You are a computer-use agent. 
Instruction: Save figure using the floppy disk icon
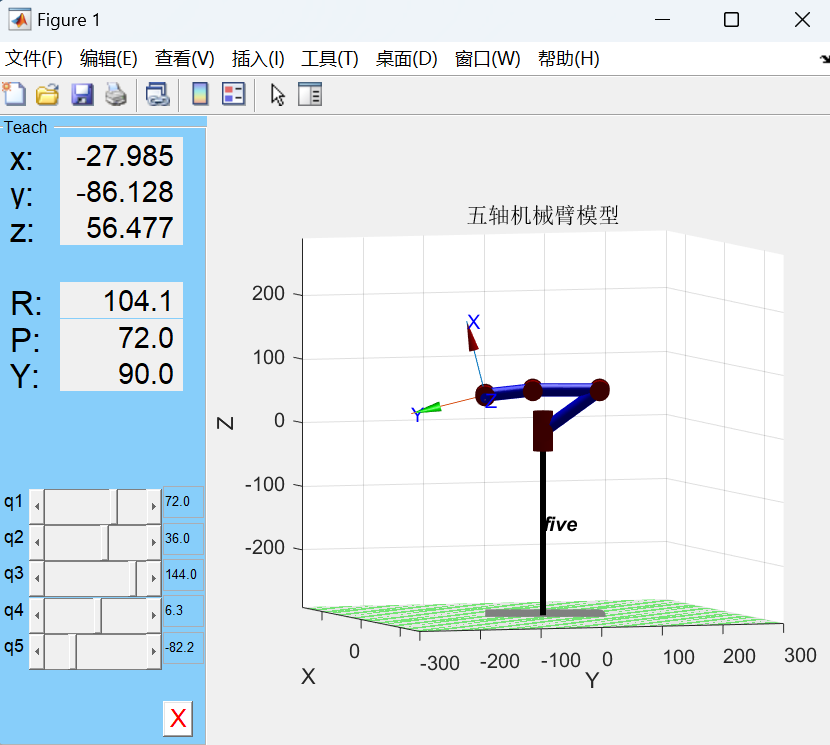tap(83, 95)
